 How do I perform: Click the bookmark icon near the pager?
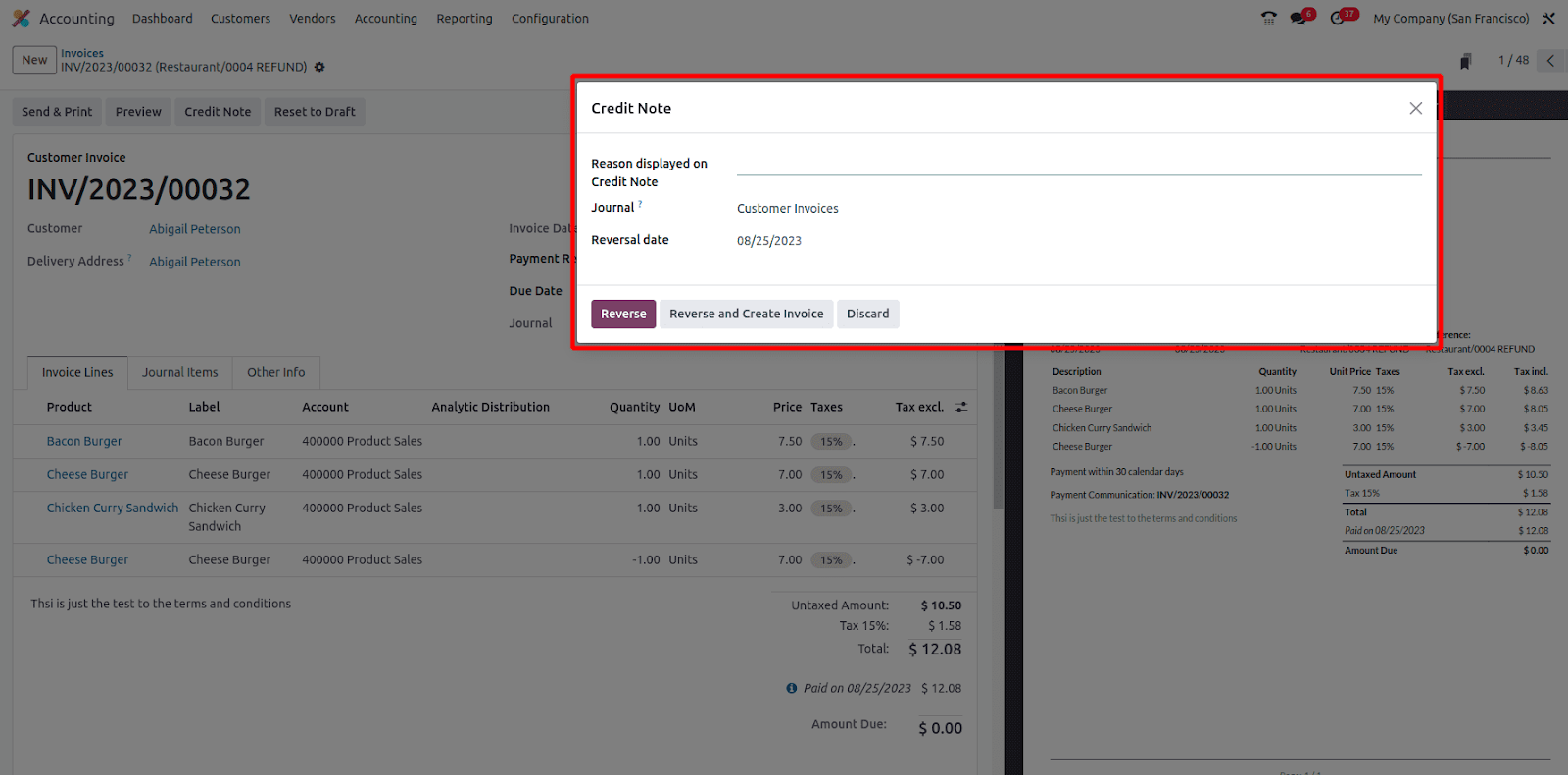pos(1465,61)
